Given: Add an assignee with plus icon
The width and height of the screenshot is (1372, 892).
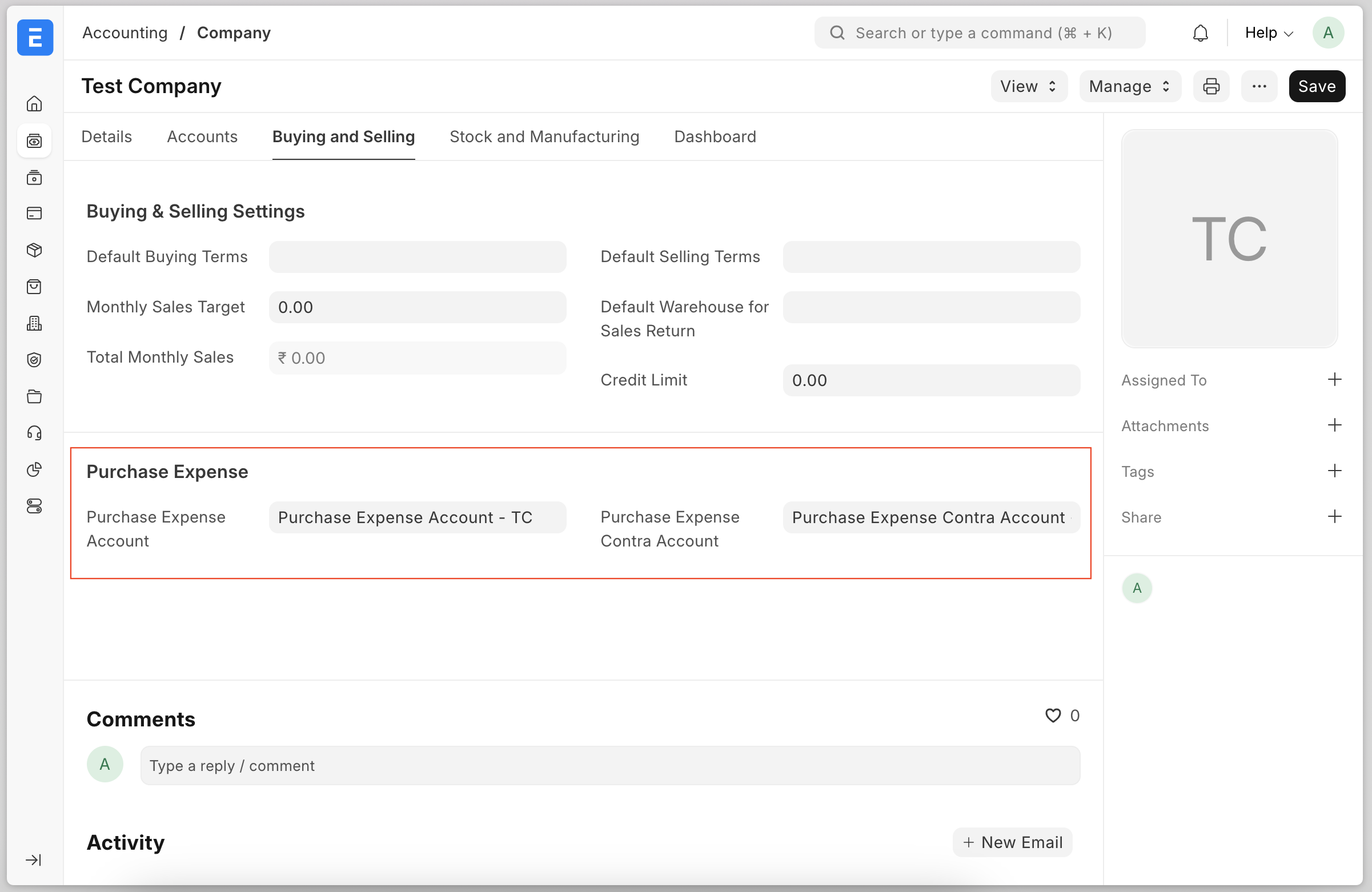Looking at the screenshot, I should click(x=1334, y=379).
